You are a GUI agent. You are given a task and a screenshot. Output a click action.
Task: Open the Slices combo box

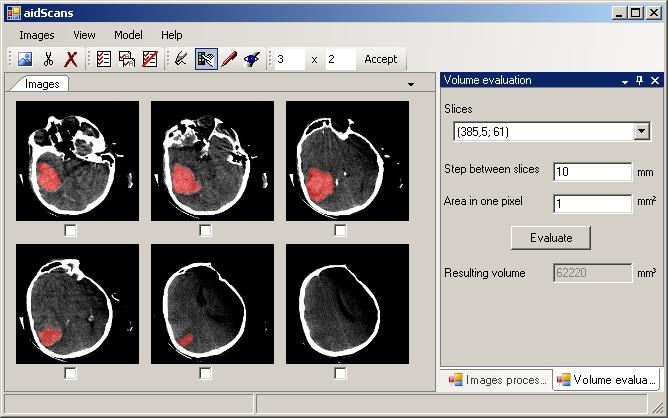(641, 131)
